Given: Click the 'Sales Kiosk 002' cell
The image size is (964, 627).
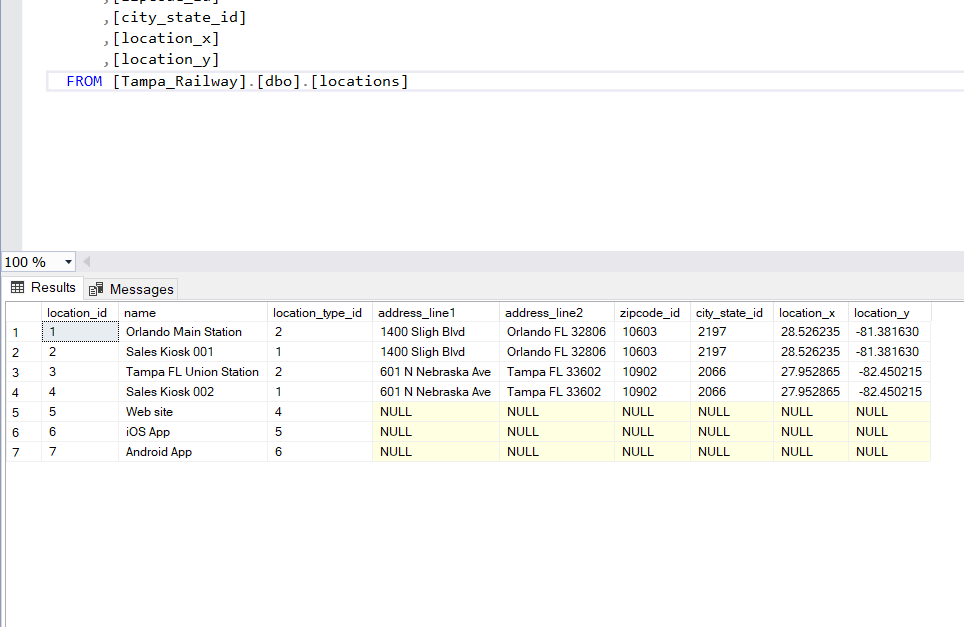Looking at the screenshot, I should 192,392.
